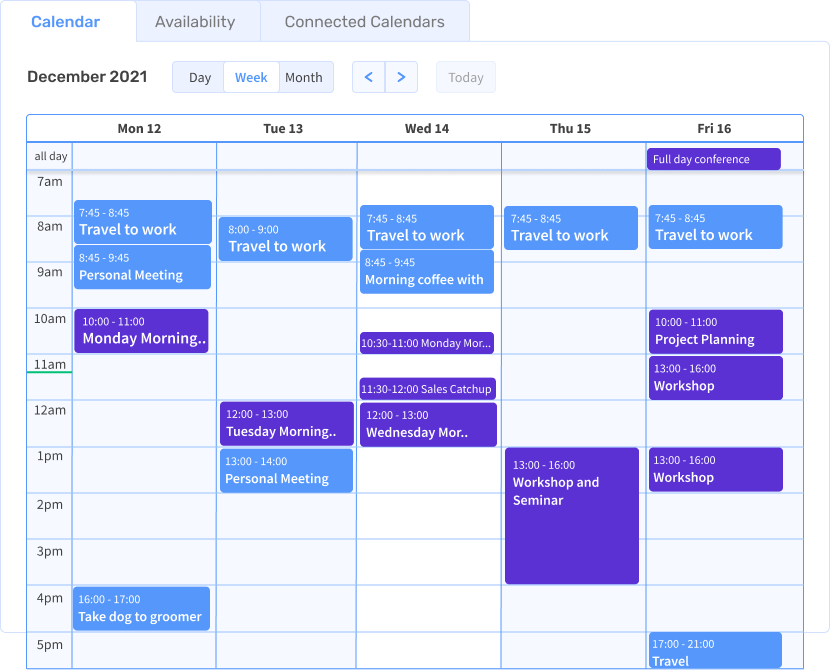
Task: Select the Mon 12 column header
Action: [139, 129]
